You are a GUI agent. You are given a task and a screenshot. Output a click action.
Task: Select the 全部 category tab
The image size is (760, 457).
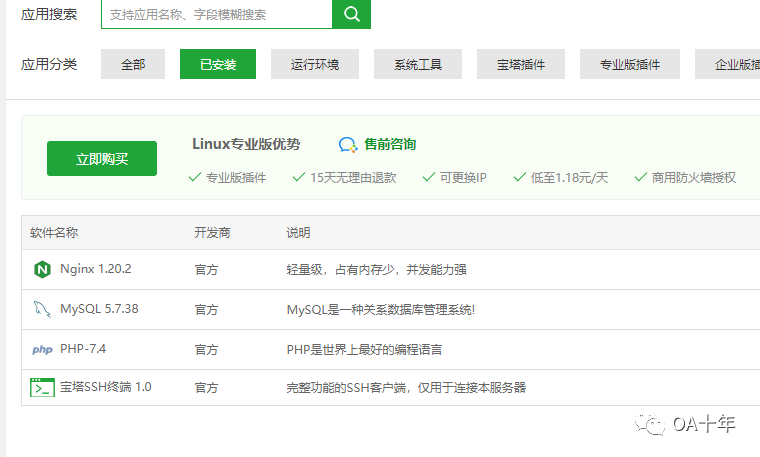point(133,64)
